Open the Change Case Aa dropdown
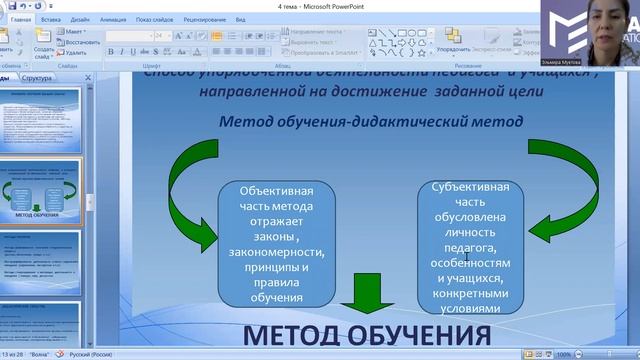Image resolution: width=640 pixels, height=360 pixels. (182, 52)
